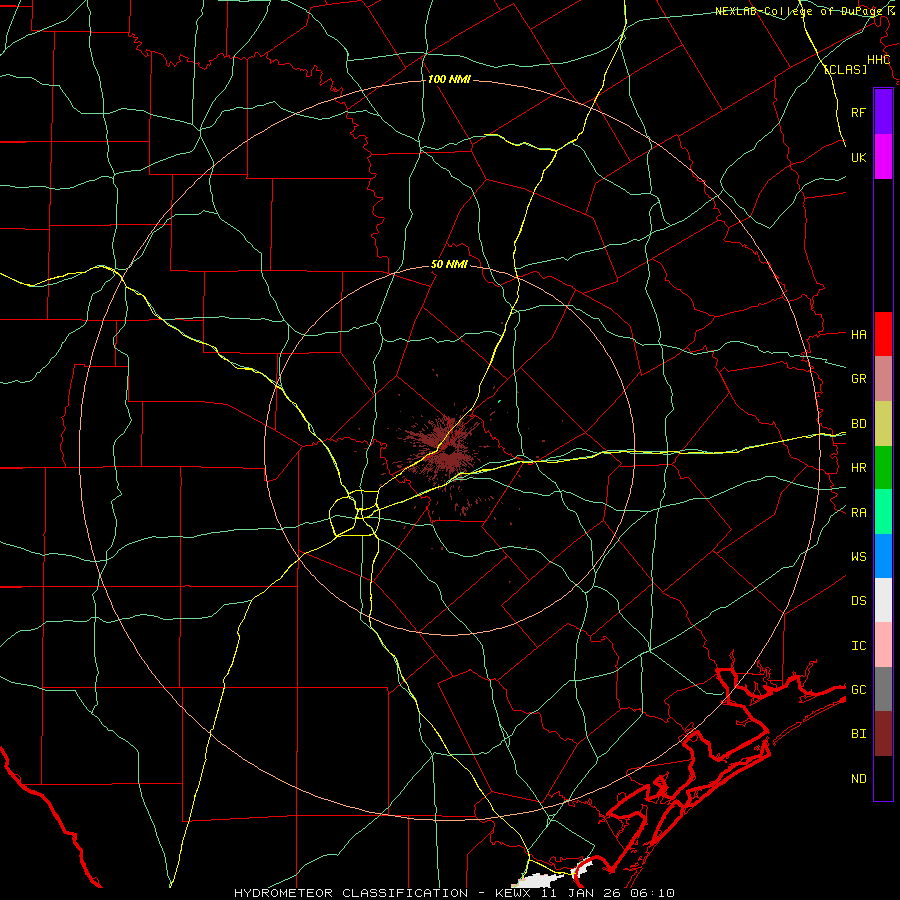
Task: Click the 50 NMI range ring label
Action: click(x=449, y=264)
